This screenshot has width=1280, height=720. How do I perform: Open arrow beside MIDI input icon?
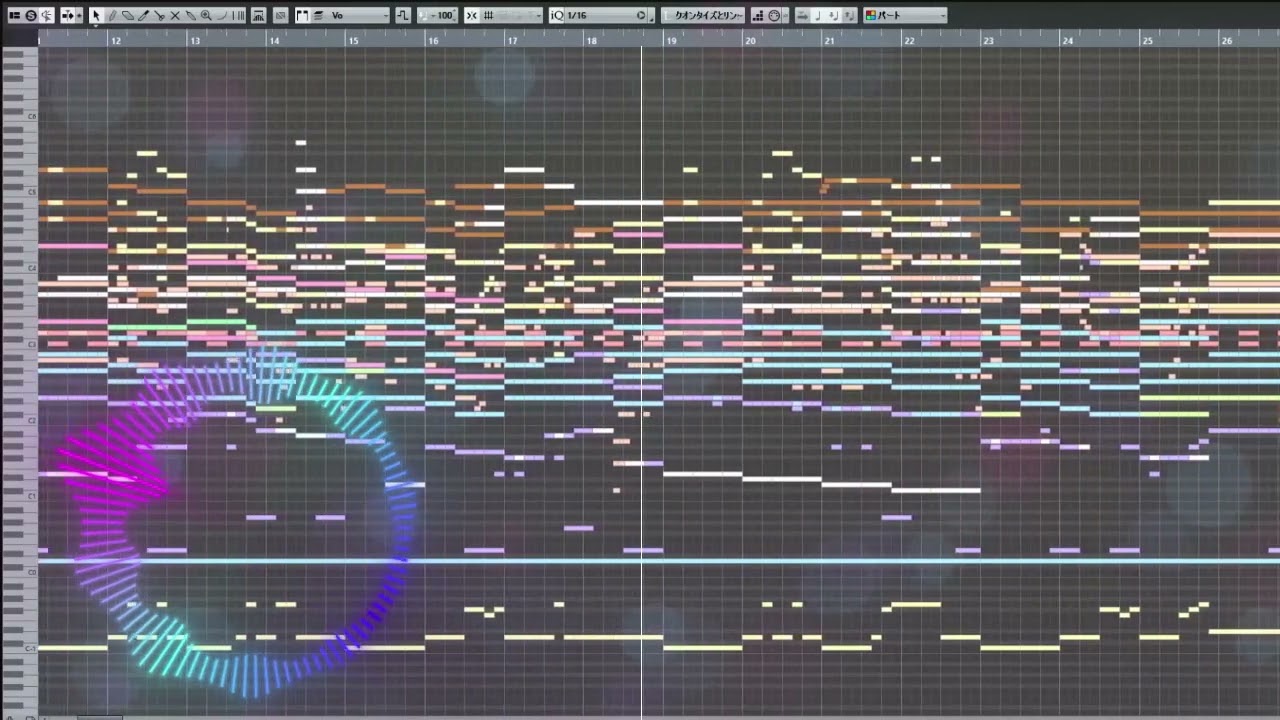[x=785, y=15]
